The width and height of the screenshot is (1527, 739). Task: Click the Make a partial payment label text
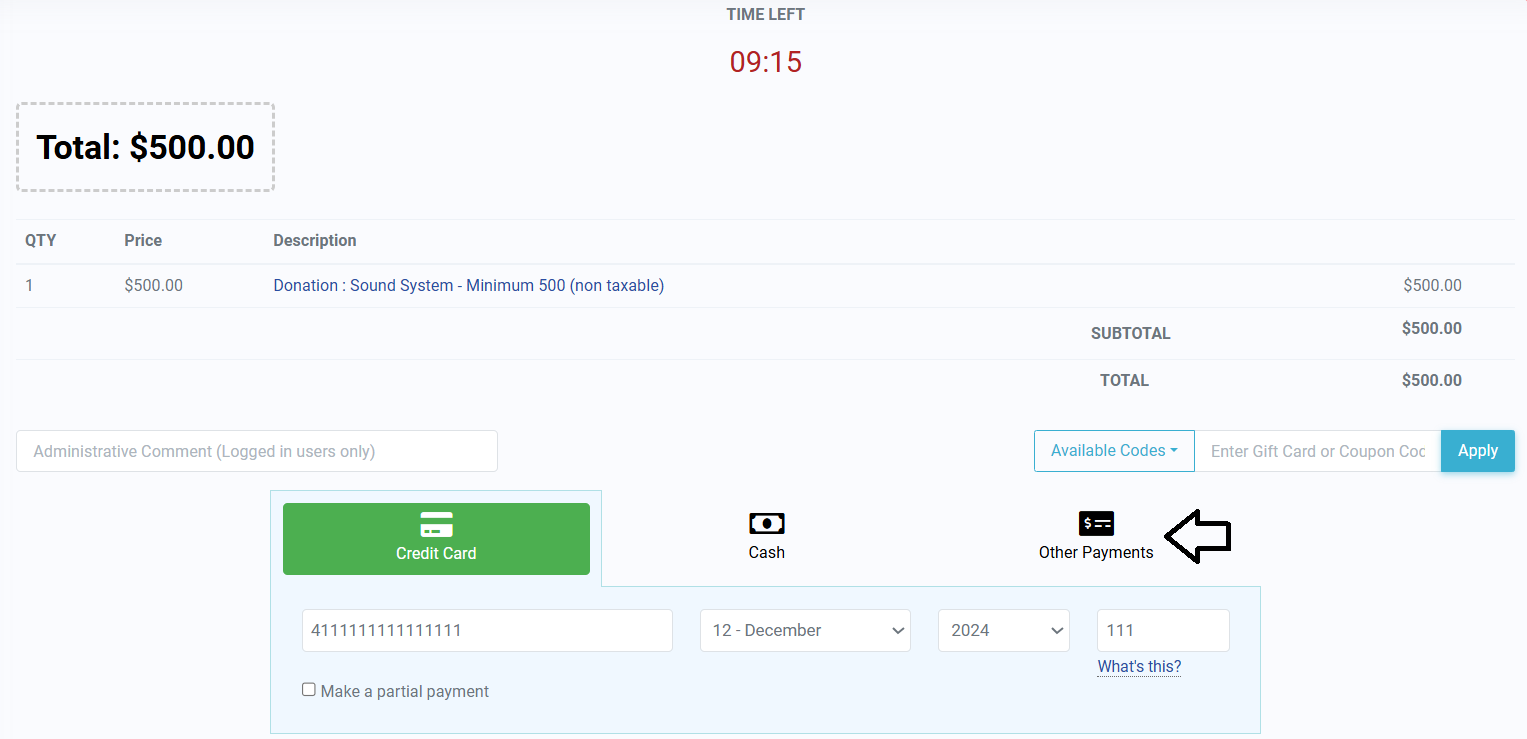[x=405, y=692]
